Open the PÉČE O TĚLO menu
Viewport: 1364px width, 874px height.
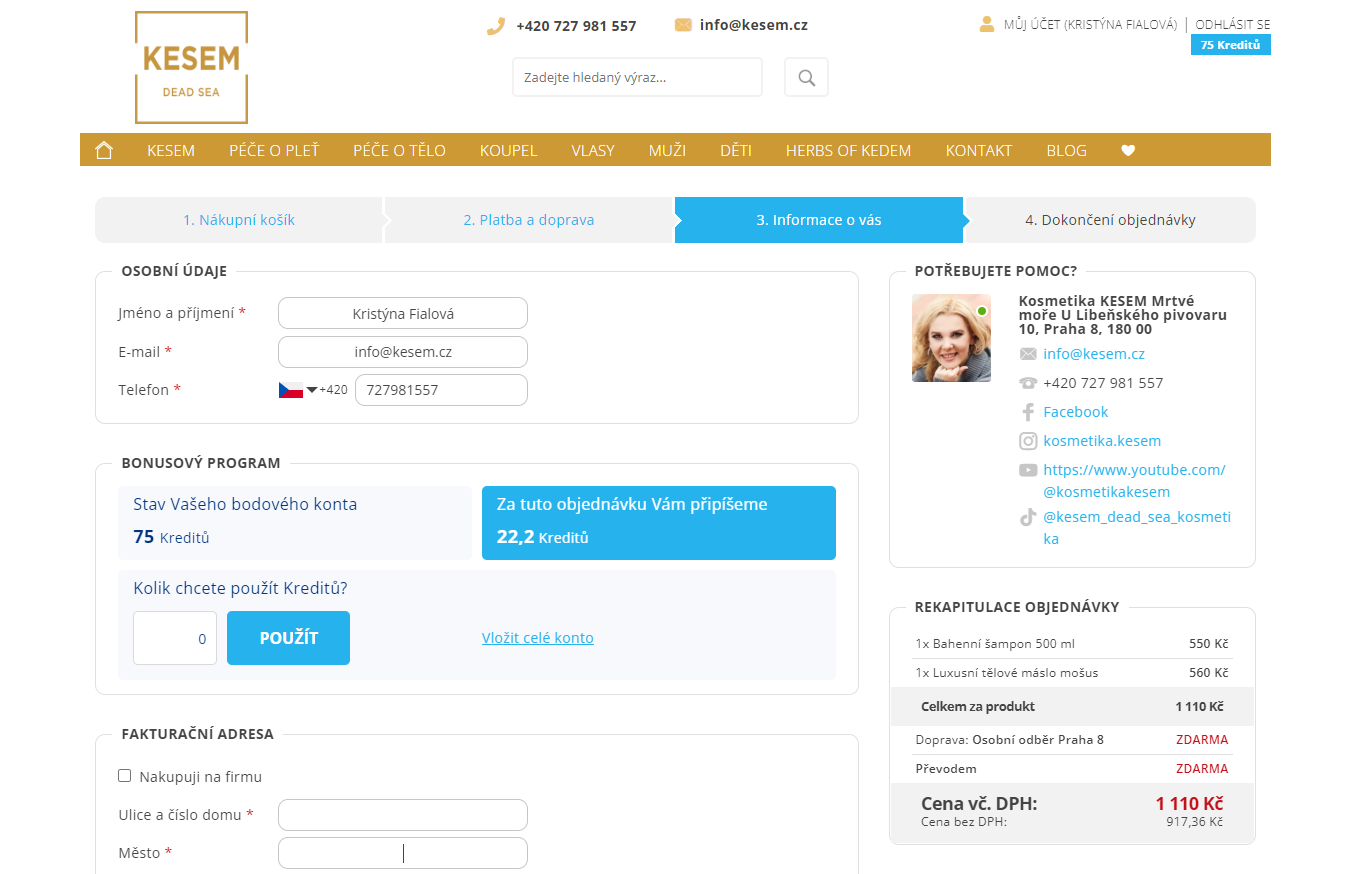coord(399,150)
